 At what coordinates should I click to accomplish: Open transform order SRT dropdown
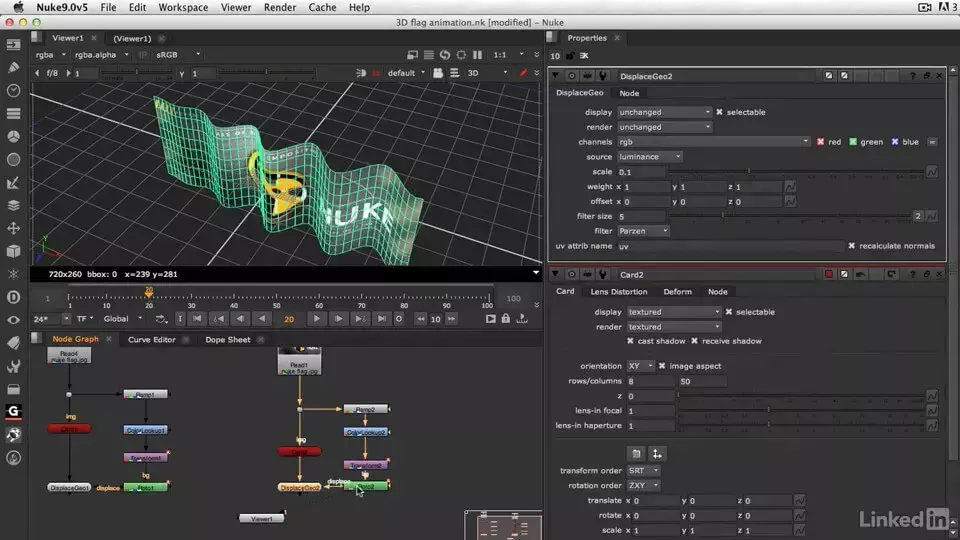coord(643,471)
